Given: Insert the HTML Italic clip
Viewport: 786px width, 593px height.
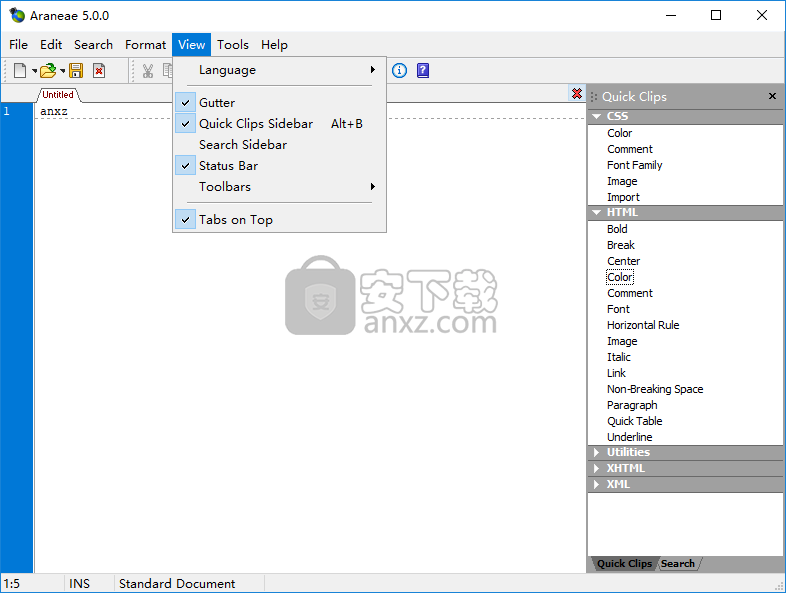Looking at the screenshot, I should [619, 357].
